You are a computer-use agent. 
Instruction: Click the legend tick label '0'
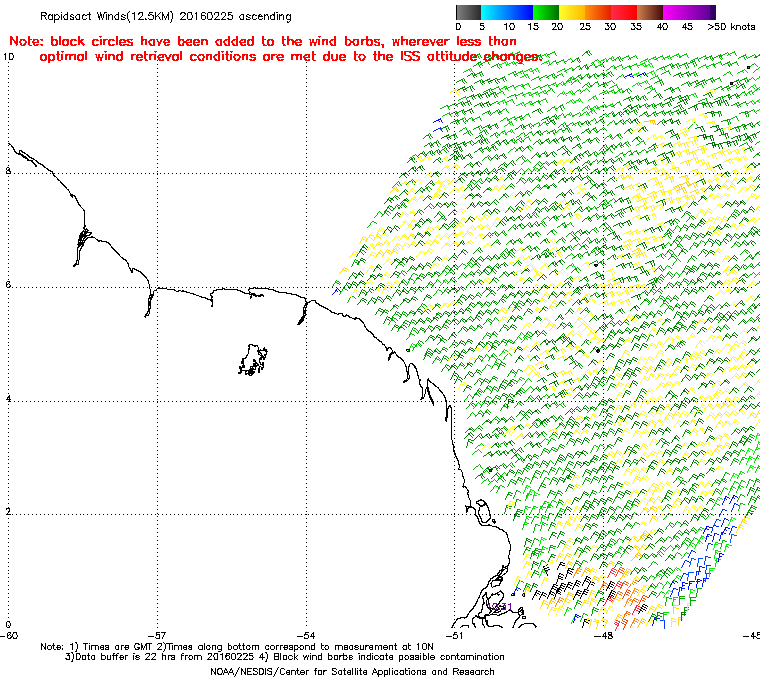coord(459,27)
